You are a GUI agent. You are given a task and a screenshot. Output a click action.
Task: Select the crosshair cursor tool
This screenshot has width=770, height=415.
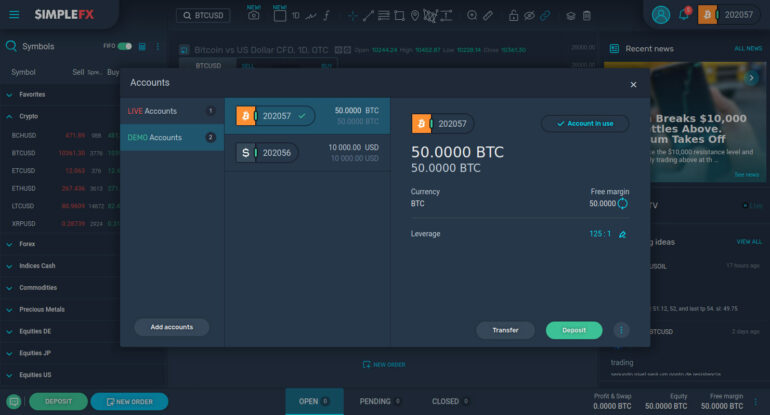click(353, 16)
